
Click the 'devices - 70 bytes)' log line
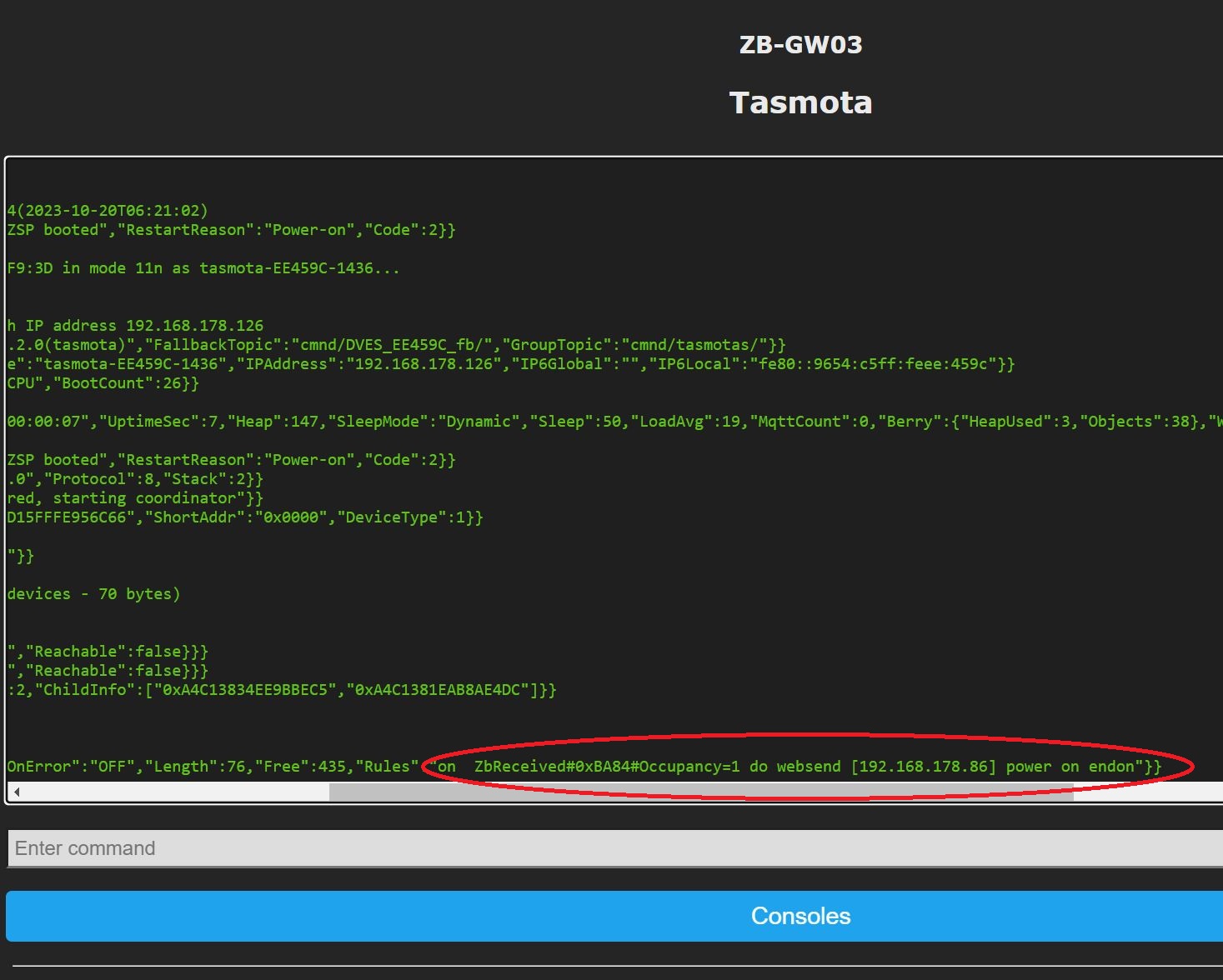pyautogui.click(x=93, y=594)
